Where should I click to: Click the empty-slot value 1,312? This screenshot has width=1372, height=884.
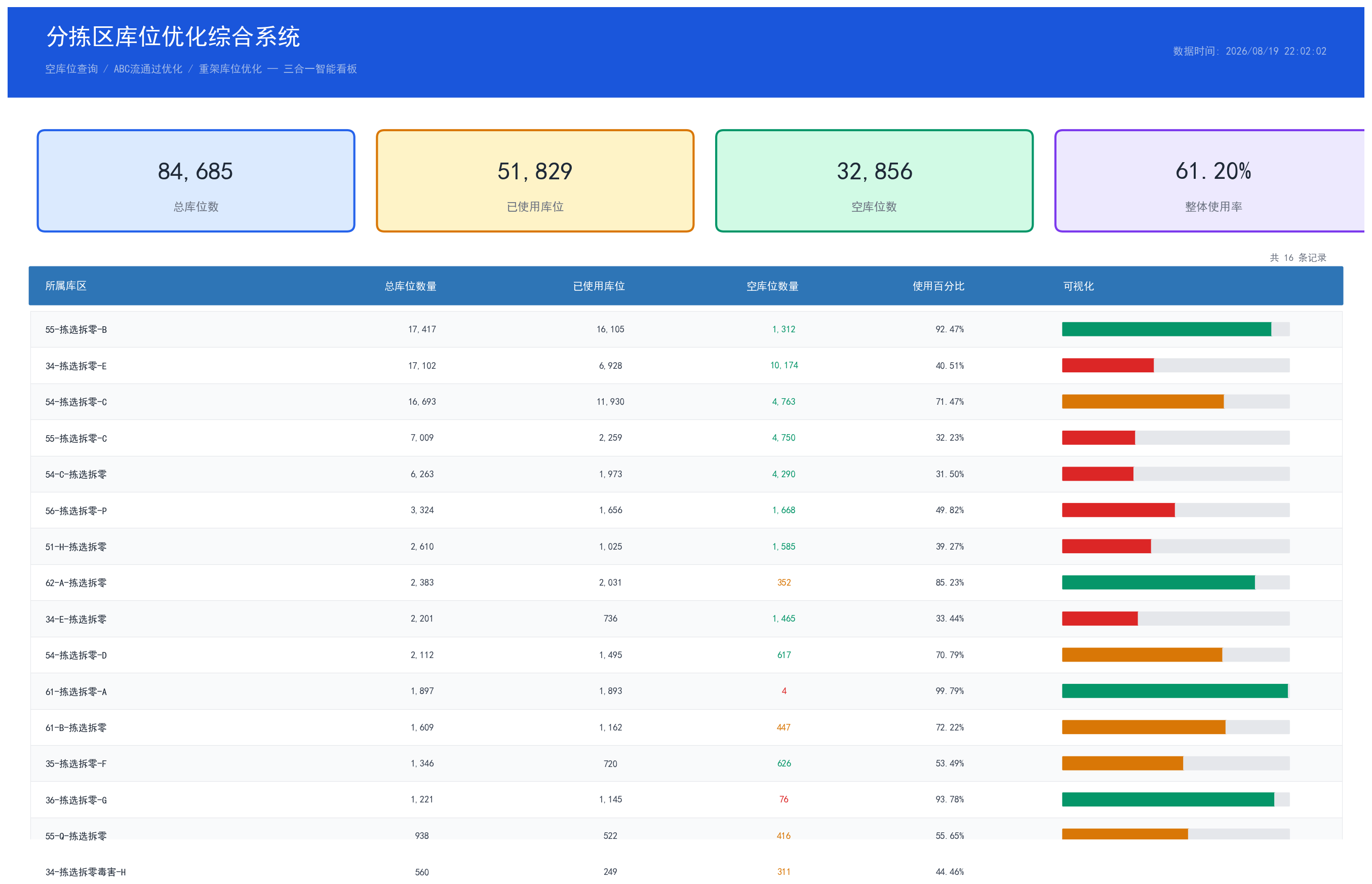[x=783, y=329]
